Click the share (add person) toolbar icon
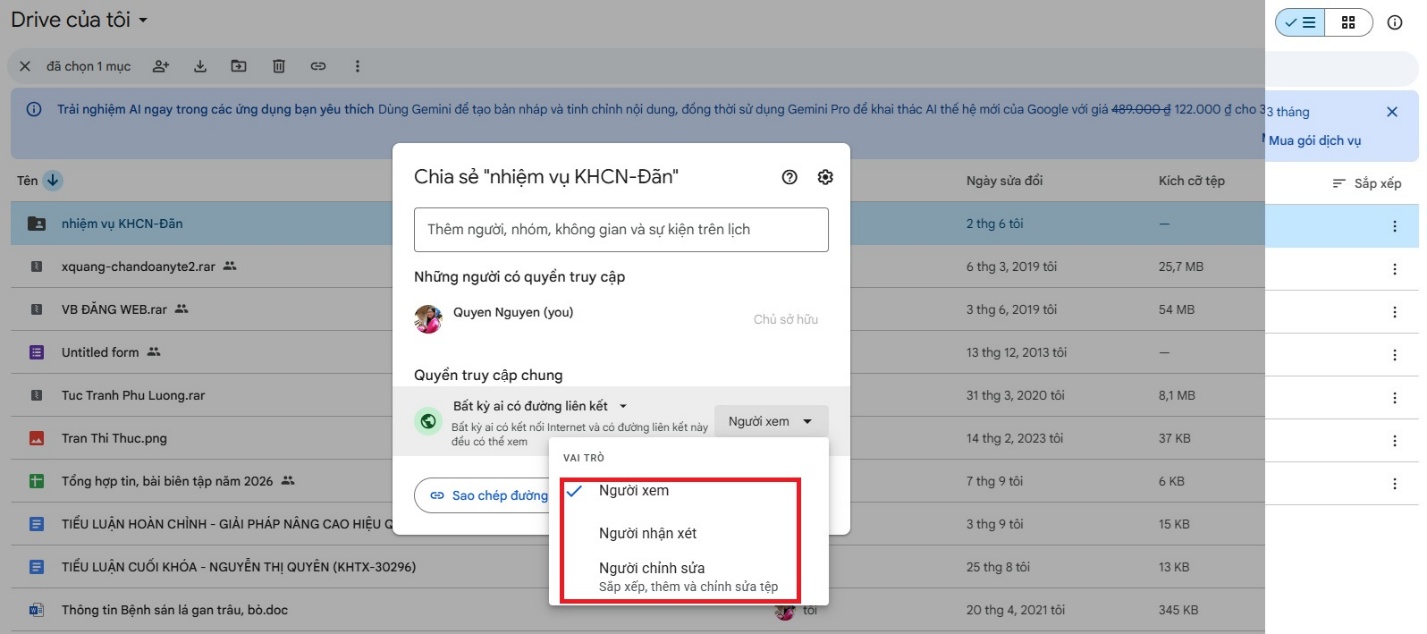The height and width of the screenshot is (634, 1427). pos(161,66)
